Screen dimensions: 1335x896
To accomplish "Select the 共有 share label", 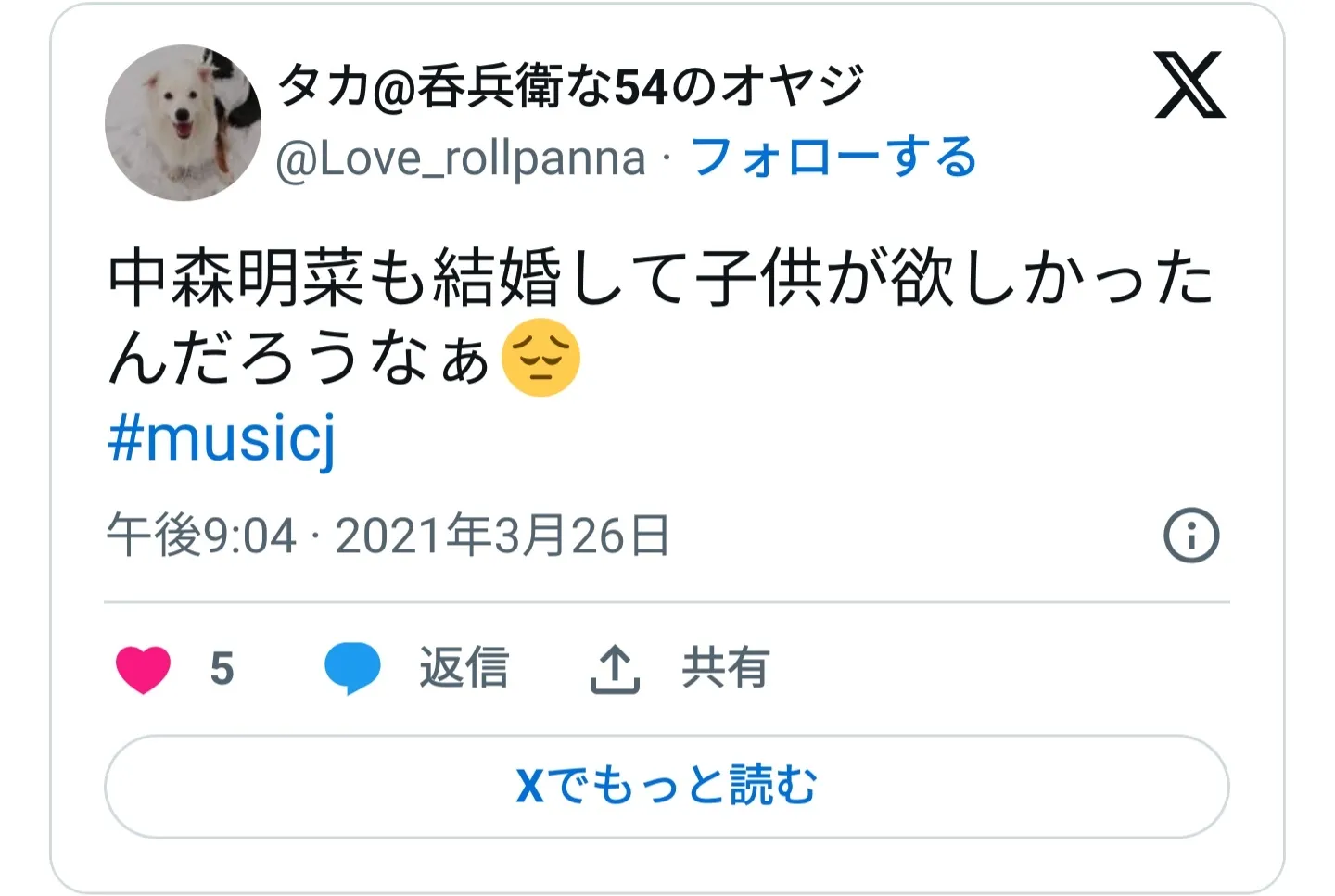I will [725, 668].
